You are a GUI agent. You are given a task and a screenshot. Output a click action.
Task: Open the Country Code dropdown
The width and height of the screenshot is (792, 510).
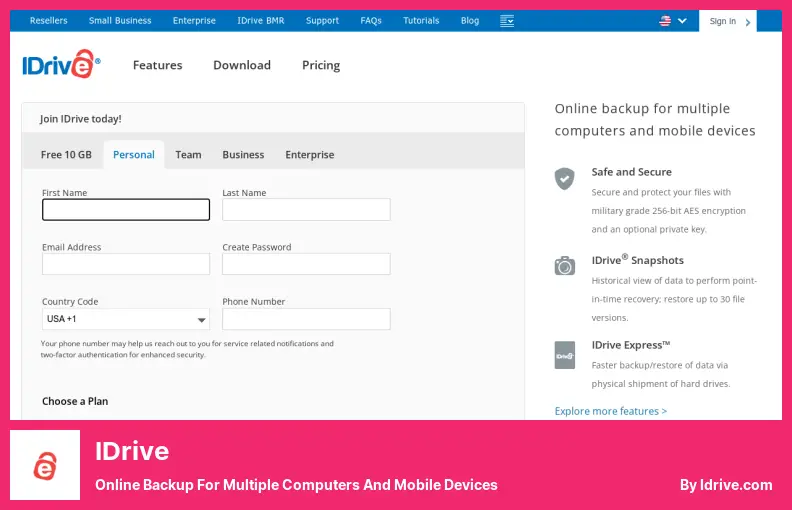[x=126, y=319]
